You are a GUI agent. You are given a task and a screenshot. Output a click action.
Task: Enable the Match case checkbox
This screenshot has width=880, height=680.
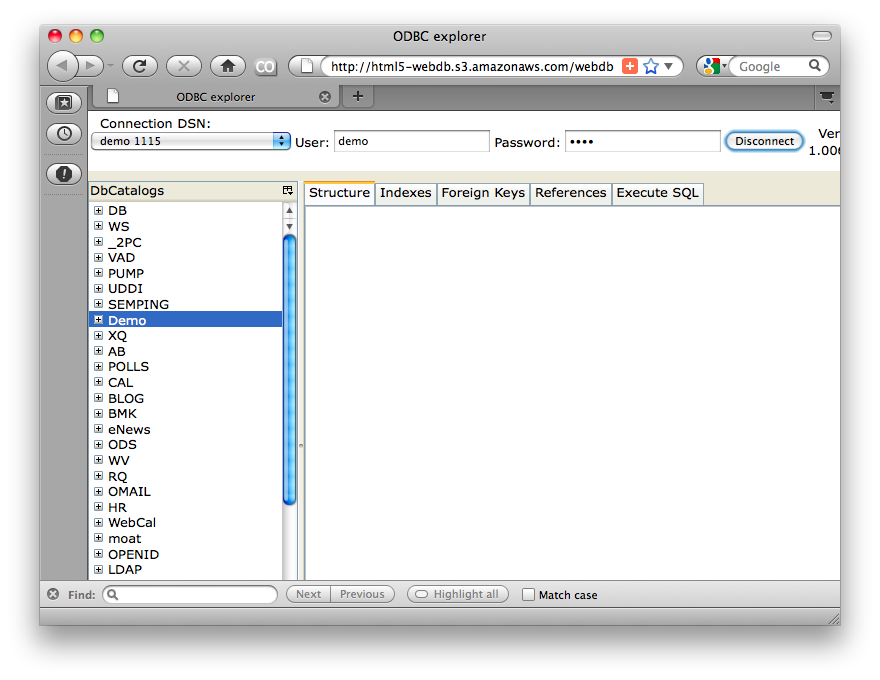(529, 594)
